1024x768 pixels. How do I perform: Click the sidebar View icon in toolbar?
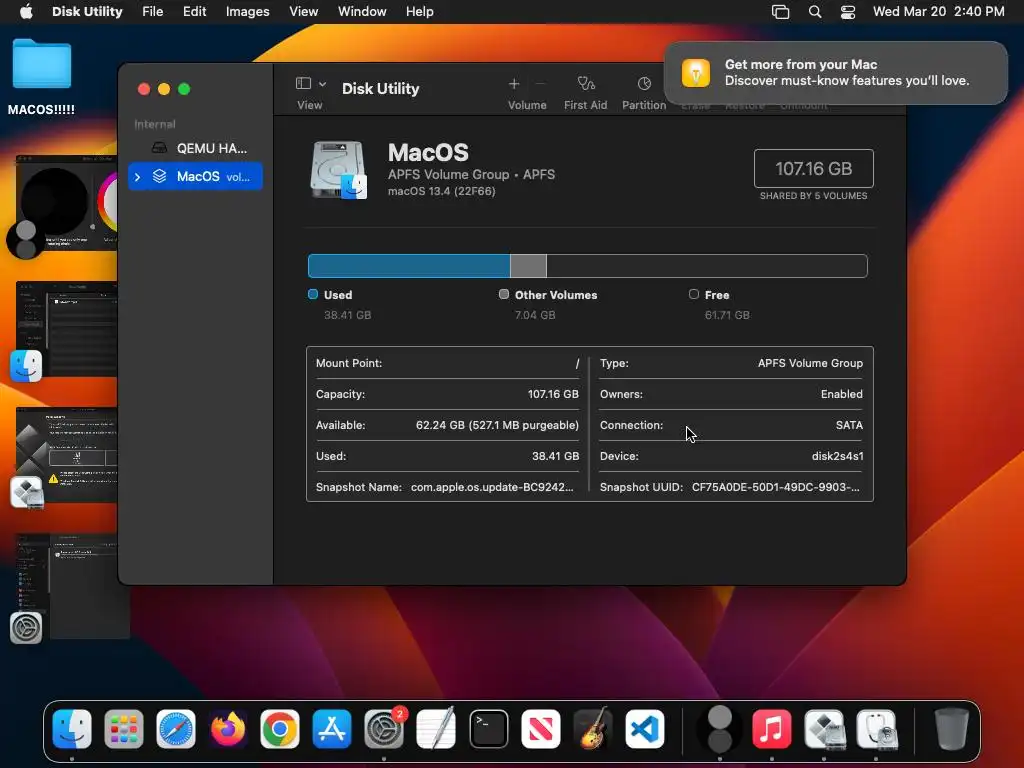(303, 84)
